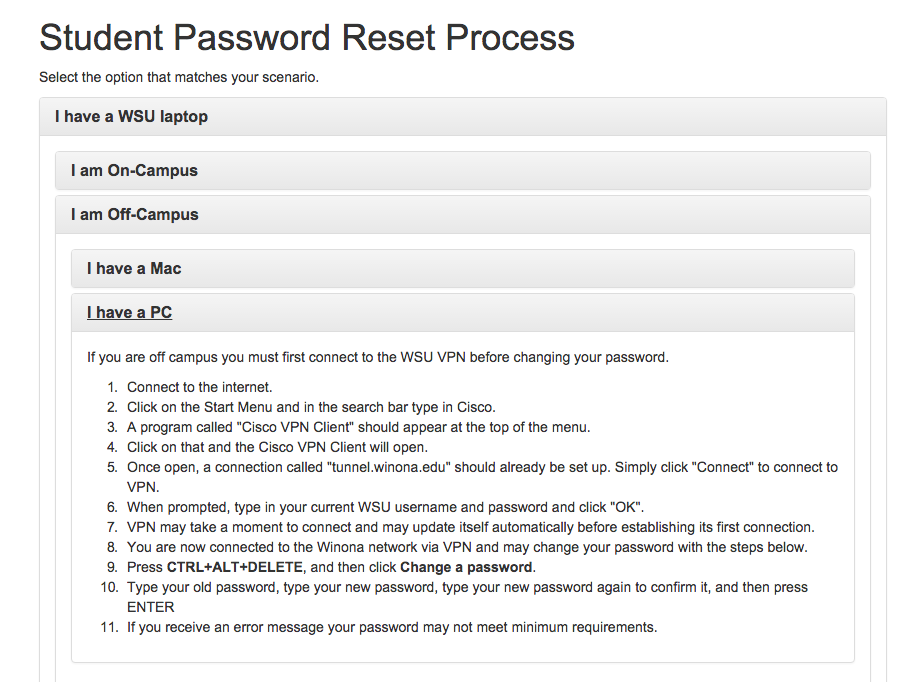Click the "connected to the Winona network" step

(466, 547)
